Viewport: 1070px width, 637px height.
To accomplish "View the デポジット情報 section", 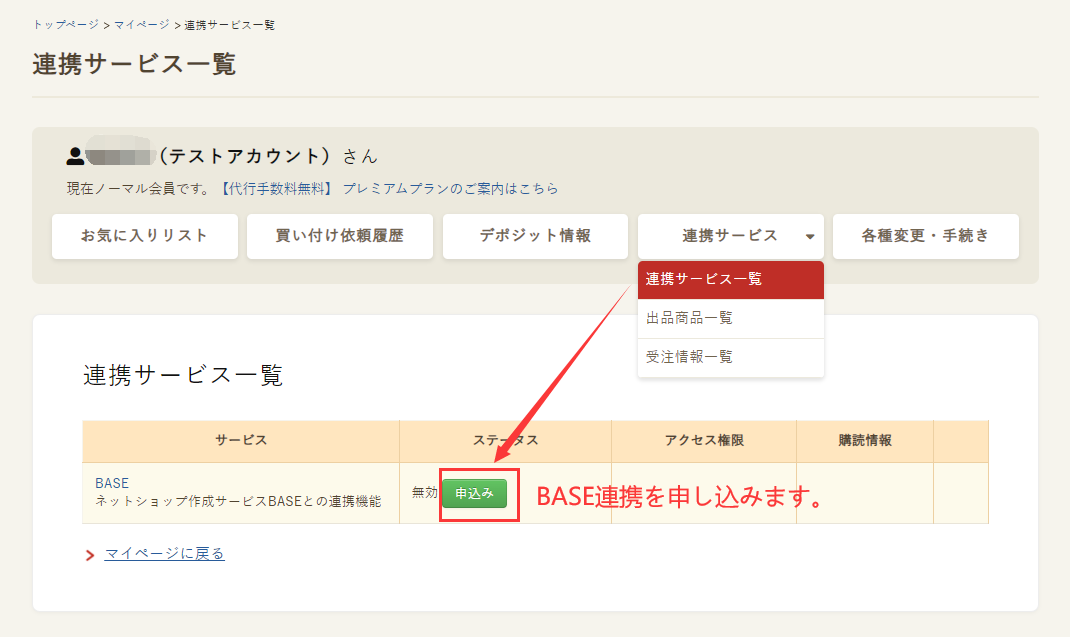I will [x=535, y=236].
